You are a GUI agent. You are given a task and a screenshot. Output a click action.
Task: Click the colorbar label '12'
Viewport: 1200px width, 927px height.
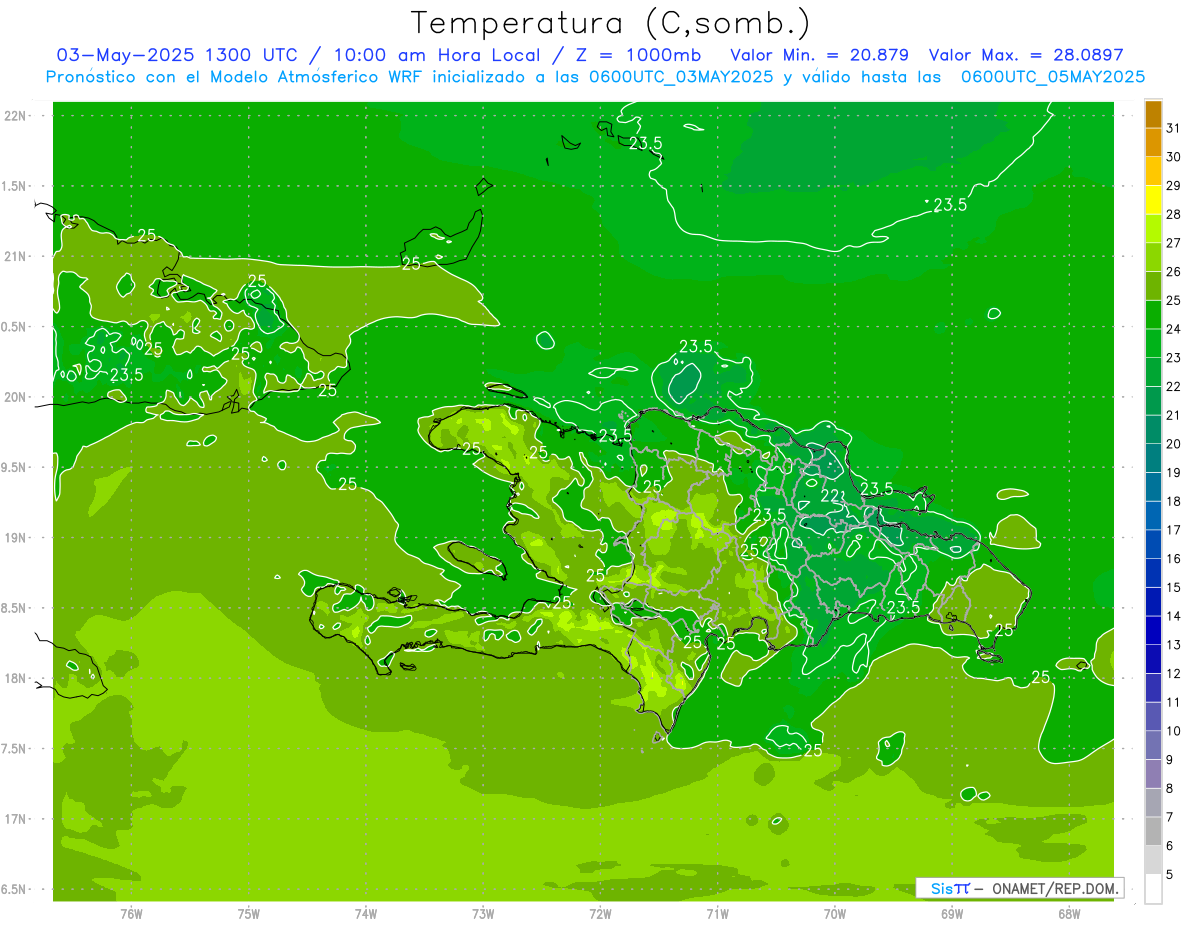(1174, 674)
